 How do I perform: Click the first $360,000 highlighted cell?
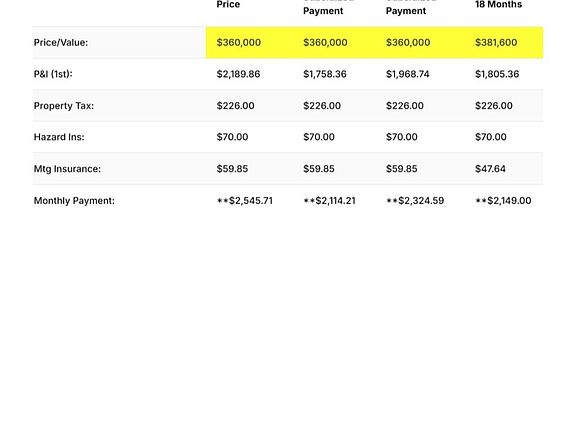tap(238, 43)
